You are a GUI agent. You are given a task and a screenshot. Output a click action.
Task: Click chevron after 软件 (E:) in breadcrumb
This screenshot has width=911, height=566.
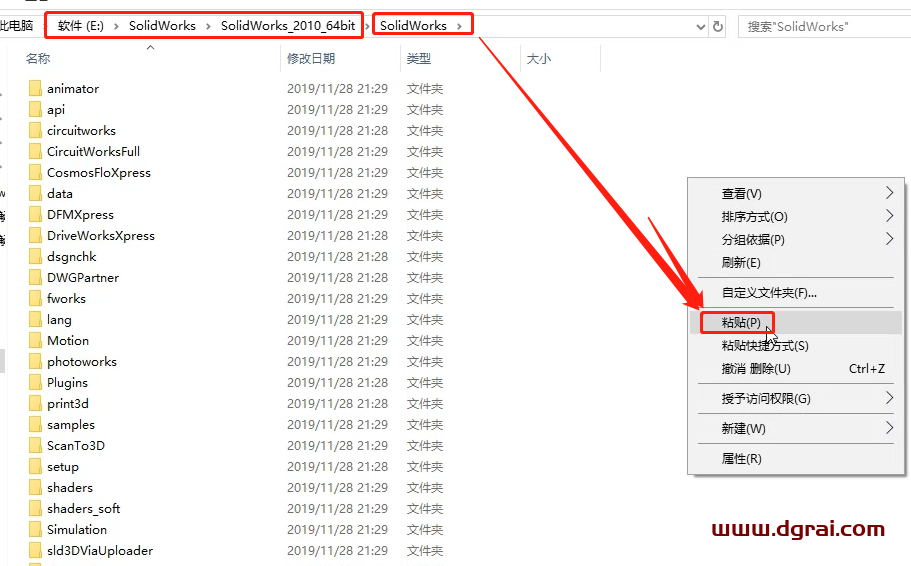116,26
